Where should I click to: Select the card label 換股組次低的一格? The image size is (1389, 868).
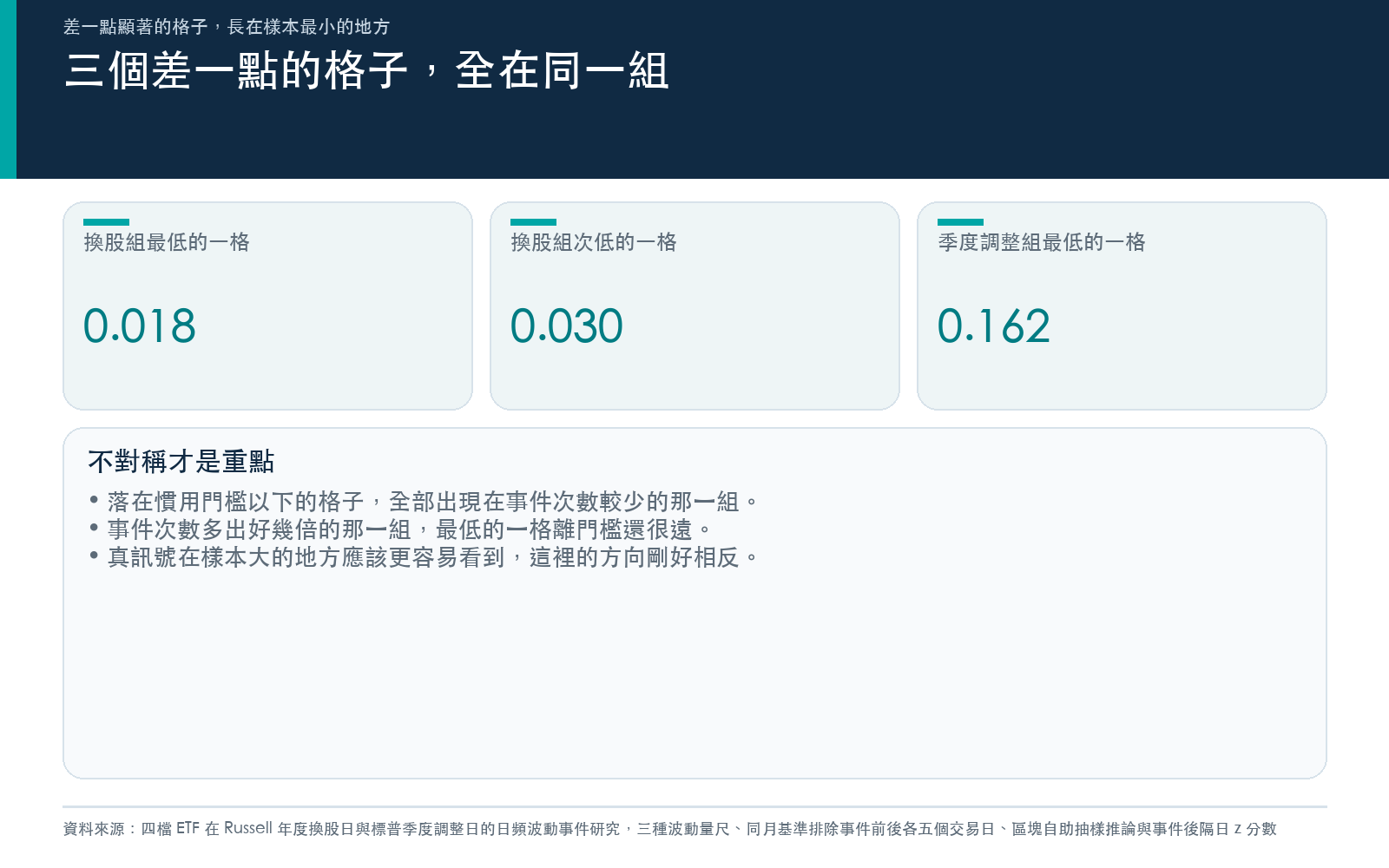click(x=594, y=242)
